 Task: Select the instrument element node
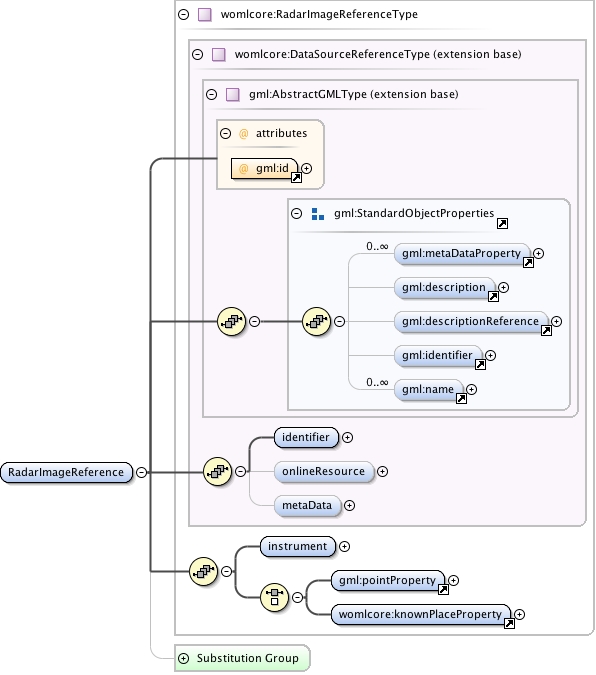(x=298, y=547)
